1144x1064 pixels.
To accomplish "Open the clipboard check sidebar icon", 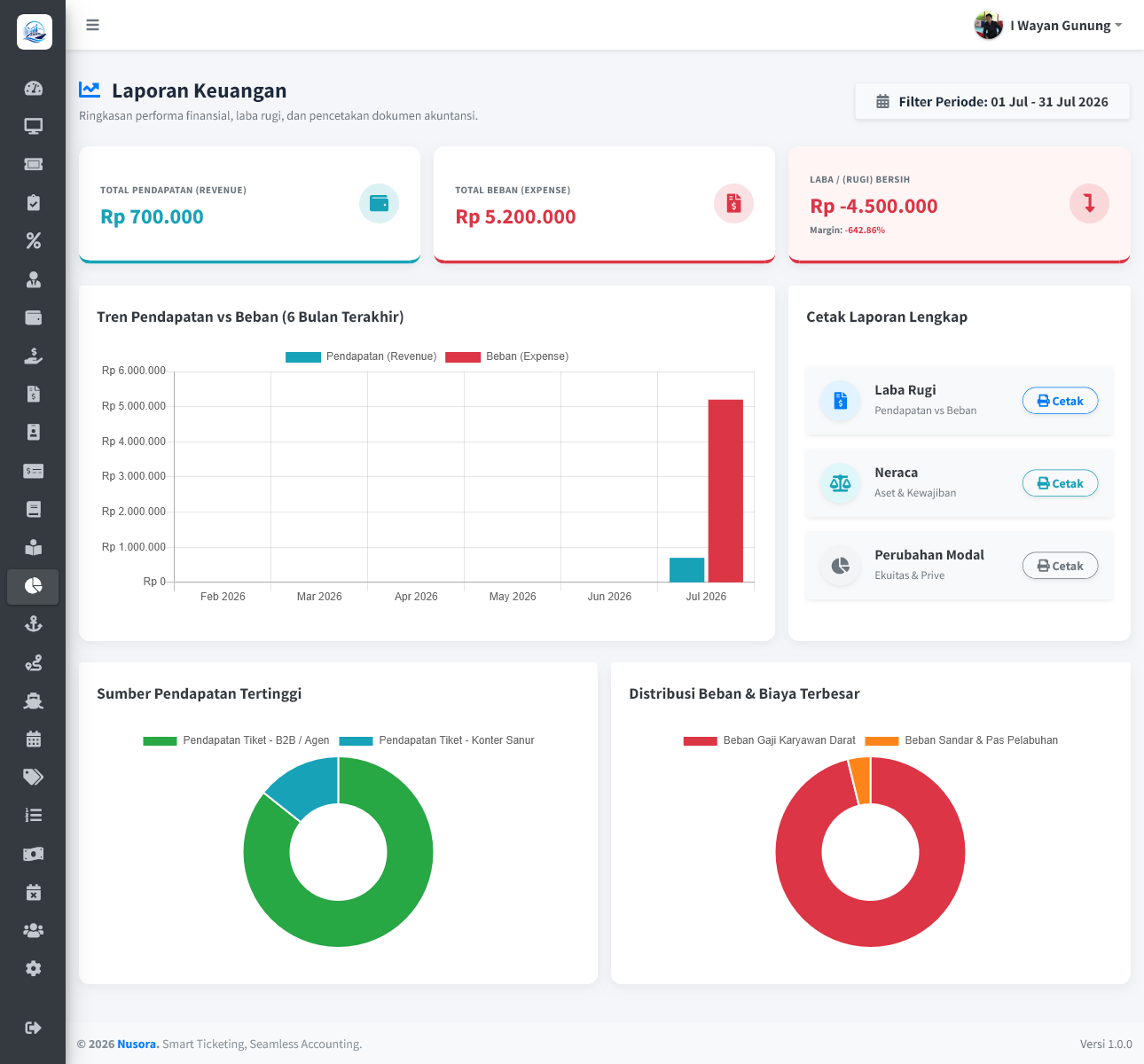I will point(33,202).
